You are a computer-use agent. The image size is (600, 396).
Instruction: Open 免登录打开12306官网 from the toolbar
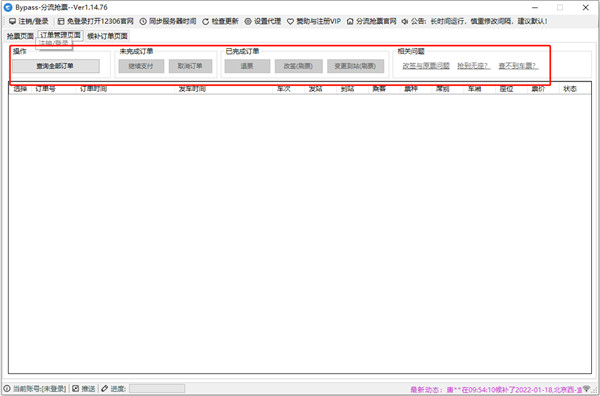(95, 21)
